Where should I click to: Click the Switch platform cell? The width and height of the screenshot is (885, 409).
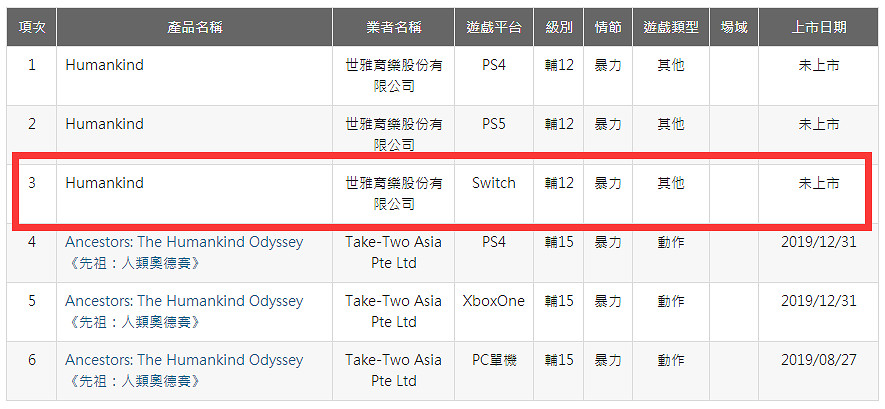493,183
